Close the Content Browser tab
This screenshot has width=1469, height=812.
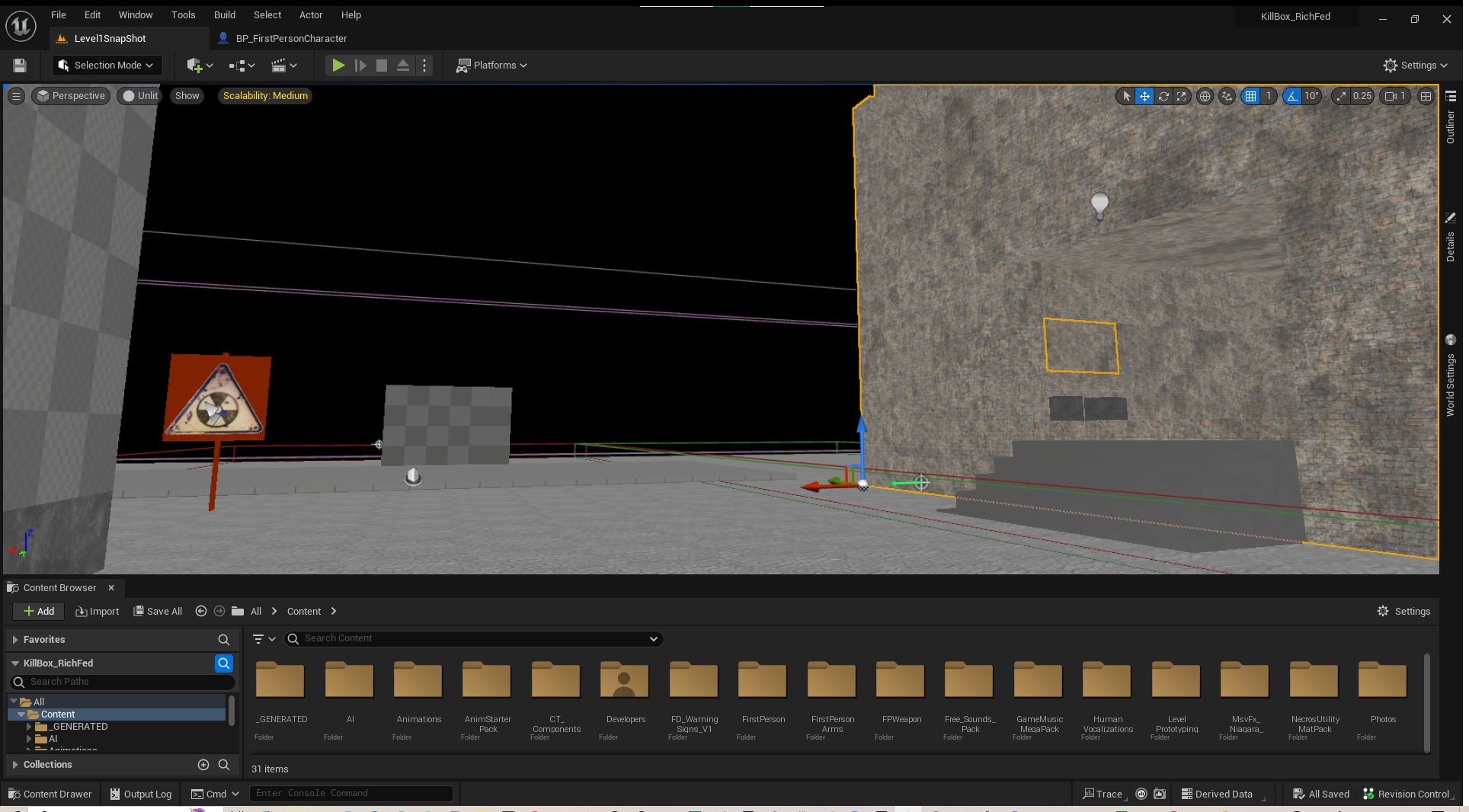(x=111, y=588)
